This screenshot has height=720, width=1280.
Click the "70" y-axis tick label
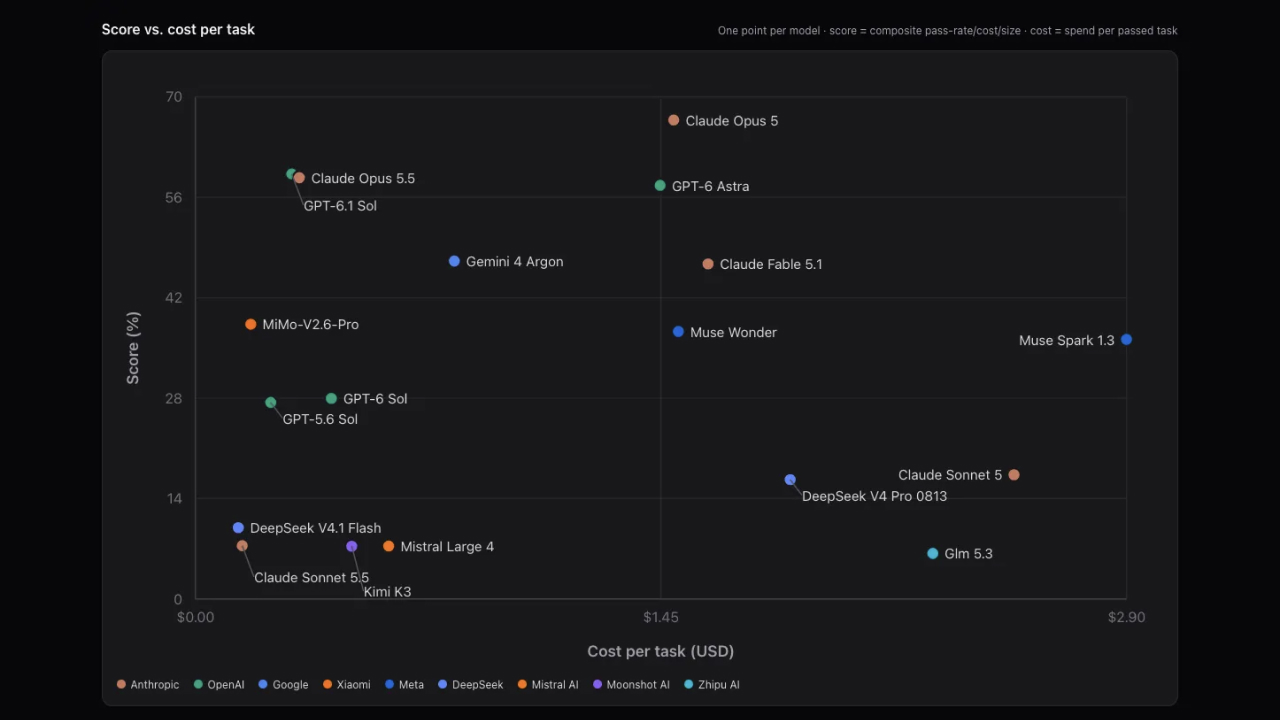[174, 97]
